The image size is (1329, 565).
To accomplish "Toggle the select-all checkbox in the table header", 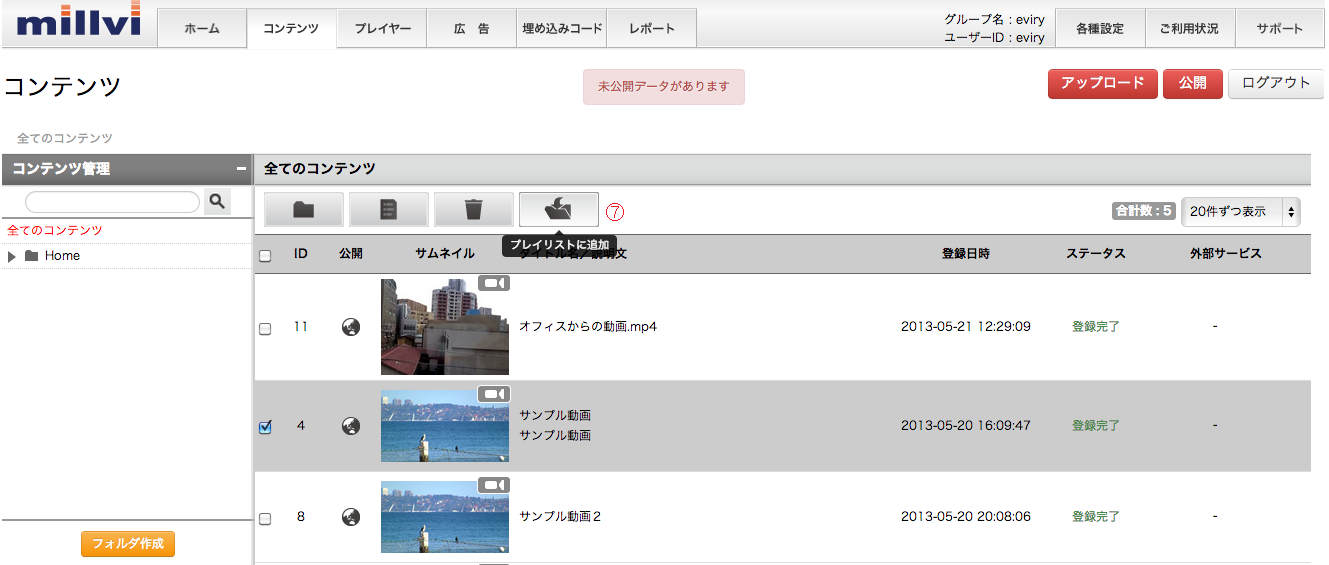I will 265,255.
